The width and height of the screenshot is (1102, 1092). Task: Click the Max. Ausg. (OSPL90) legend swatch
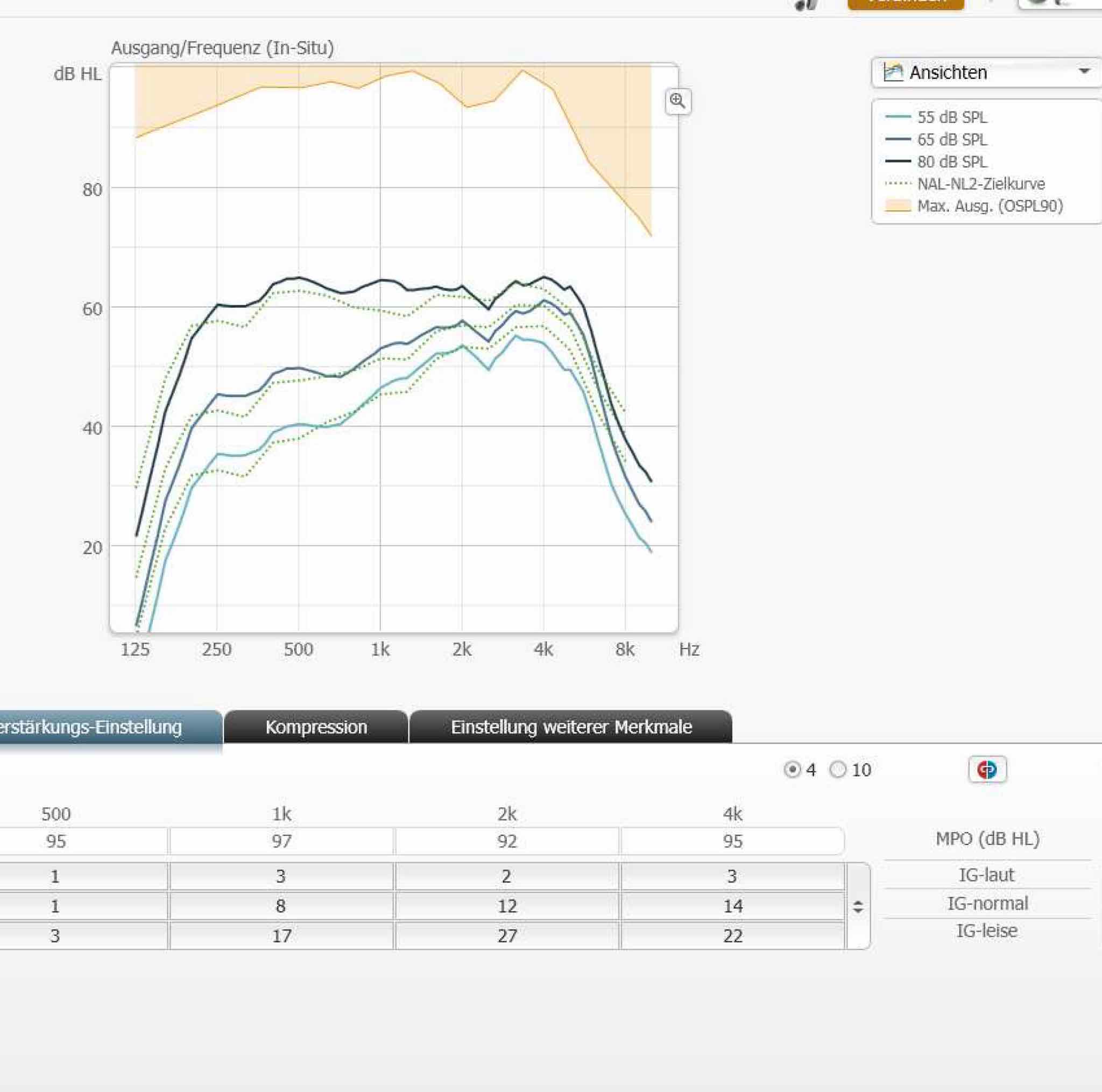point(898,206)
